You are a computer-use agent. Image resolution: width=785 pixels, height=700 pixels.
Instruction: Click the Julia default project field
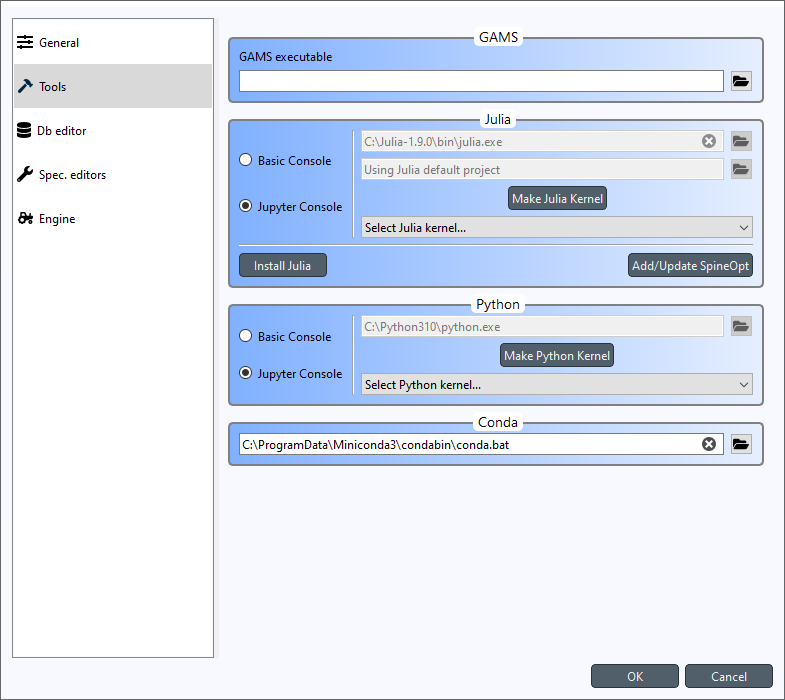tap(542, 169)
